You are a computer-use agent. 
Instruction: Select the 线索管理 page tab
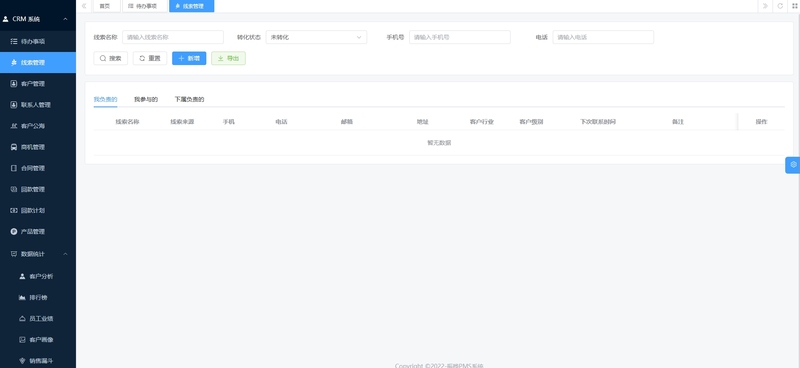(x=191, y=6)
